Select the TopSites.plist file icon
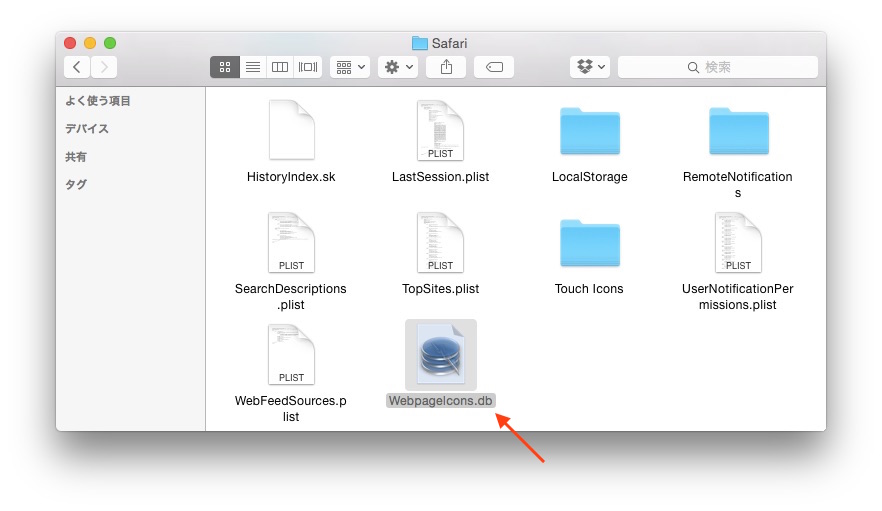Screen dimensions: 882x511 point(440,242)
